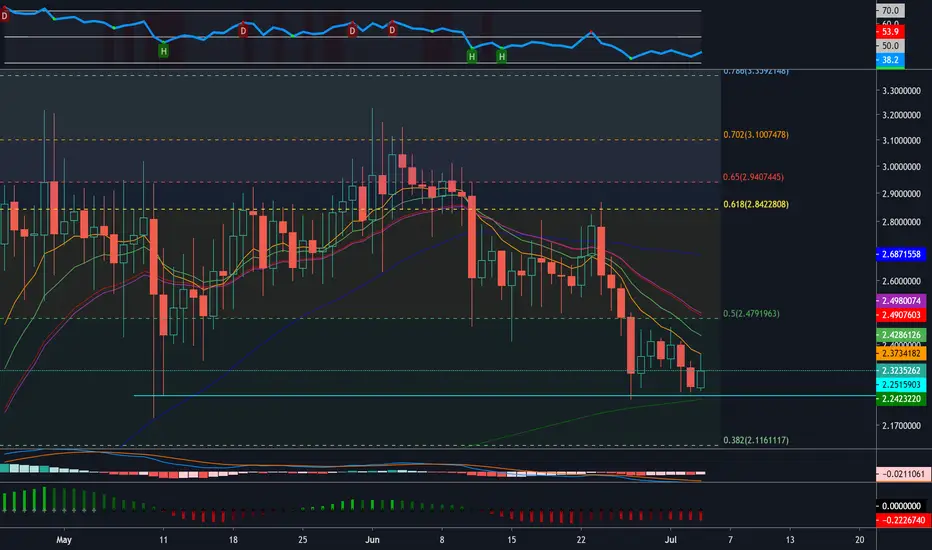Click the 0.5(2.4791963) Fibonacci label
Screen dimensions: 932x550
coord(751,313)
